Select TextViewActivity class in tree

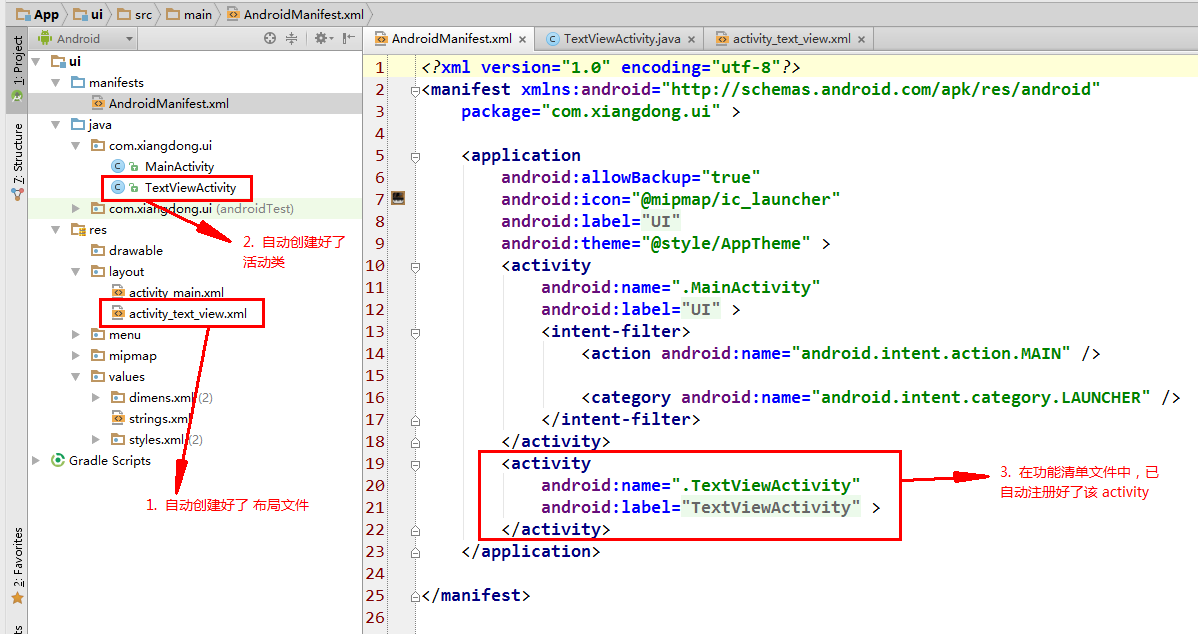[x=190, y=187]
